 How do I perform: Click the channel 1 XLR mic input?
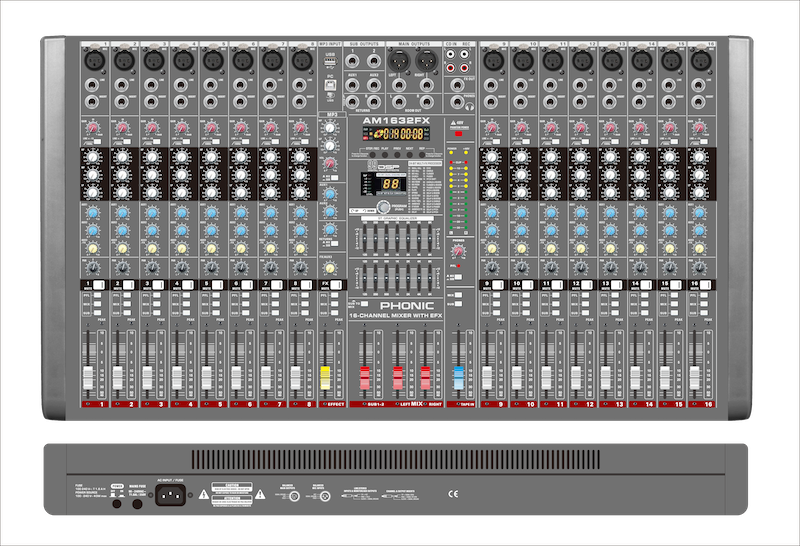tap(94, 61)
